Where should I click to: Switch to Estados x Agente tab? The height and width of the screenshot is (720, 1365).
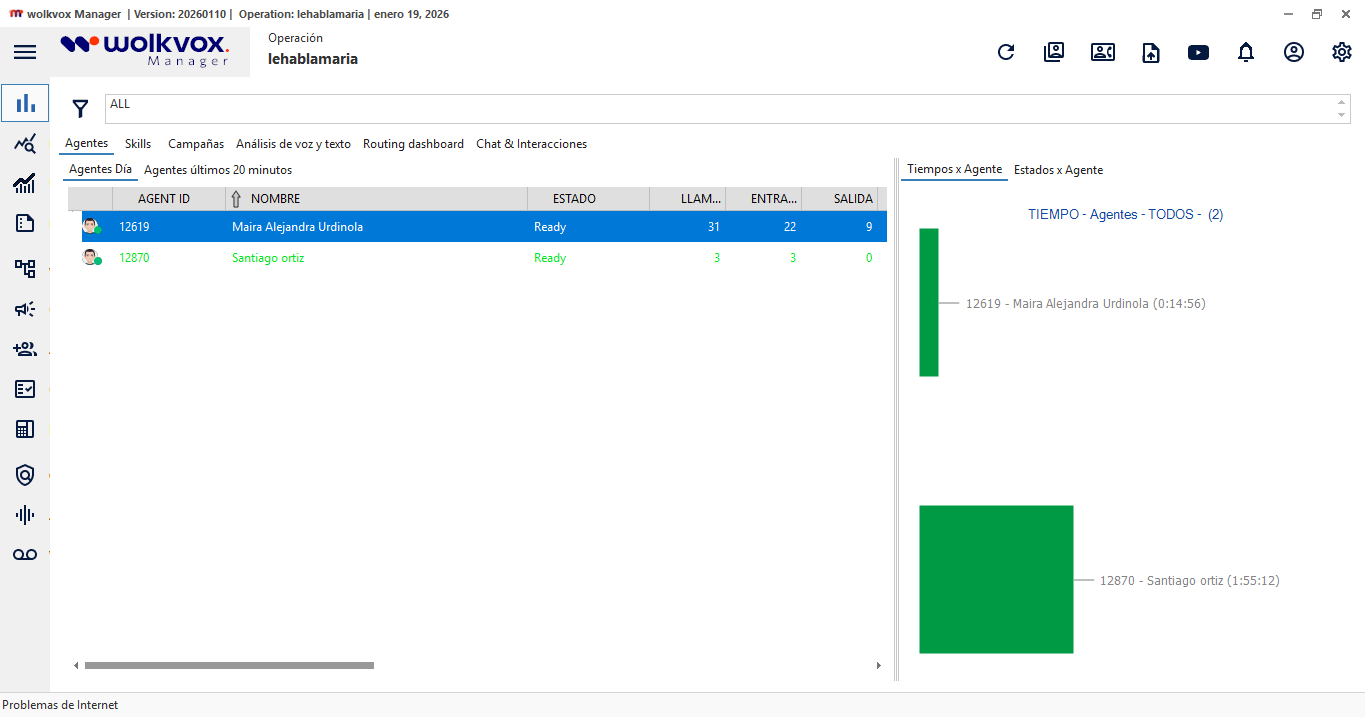[1058, 170]
